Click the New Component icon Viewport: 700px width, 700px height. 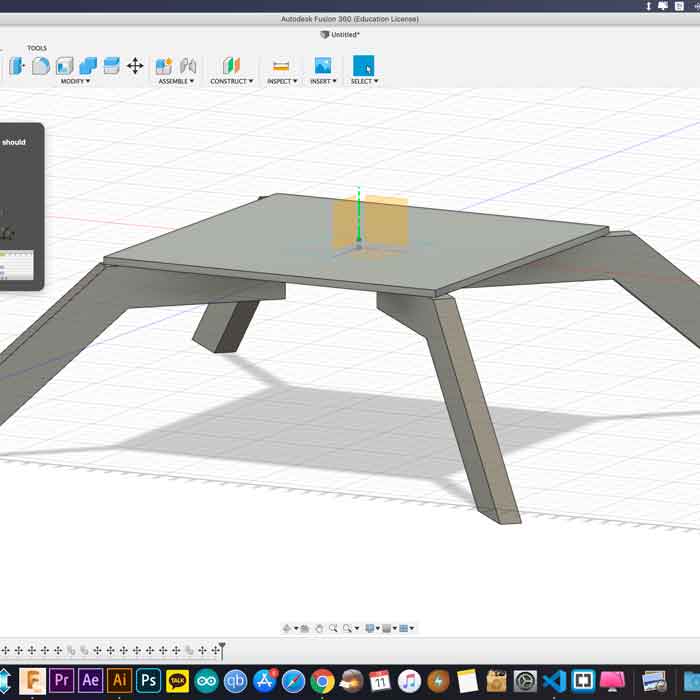pyautogui.click(x=164, y=66)
